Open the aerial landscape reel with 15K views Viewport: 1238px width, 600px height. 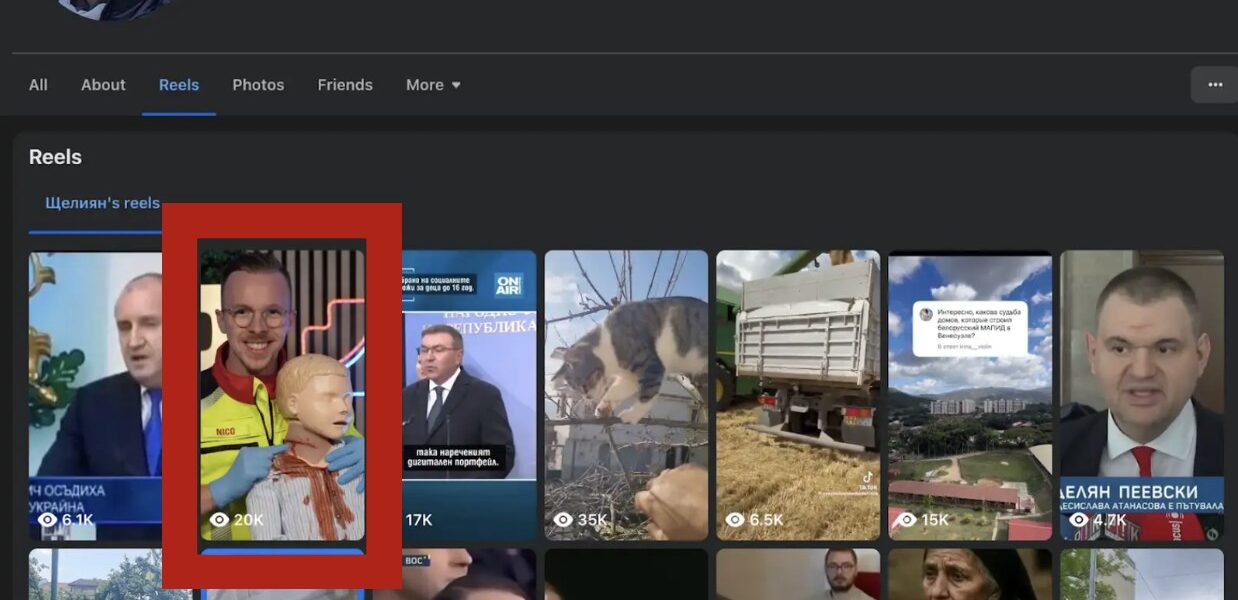970,395
